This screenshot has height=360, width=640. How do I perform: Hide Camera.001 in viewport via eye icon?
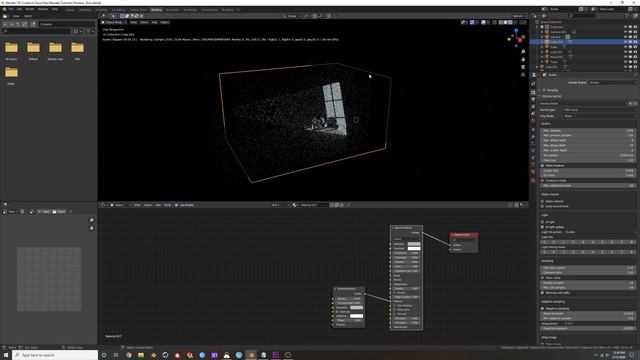625,32
